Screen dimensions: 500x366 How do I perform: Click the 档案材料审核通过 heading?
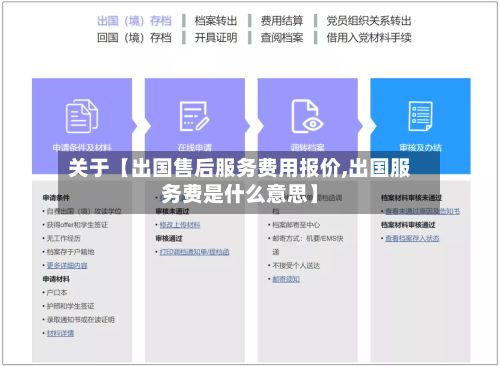(x=408, y=225)
